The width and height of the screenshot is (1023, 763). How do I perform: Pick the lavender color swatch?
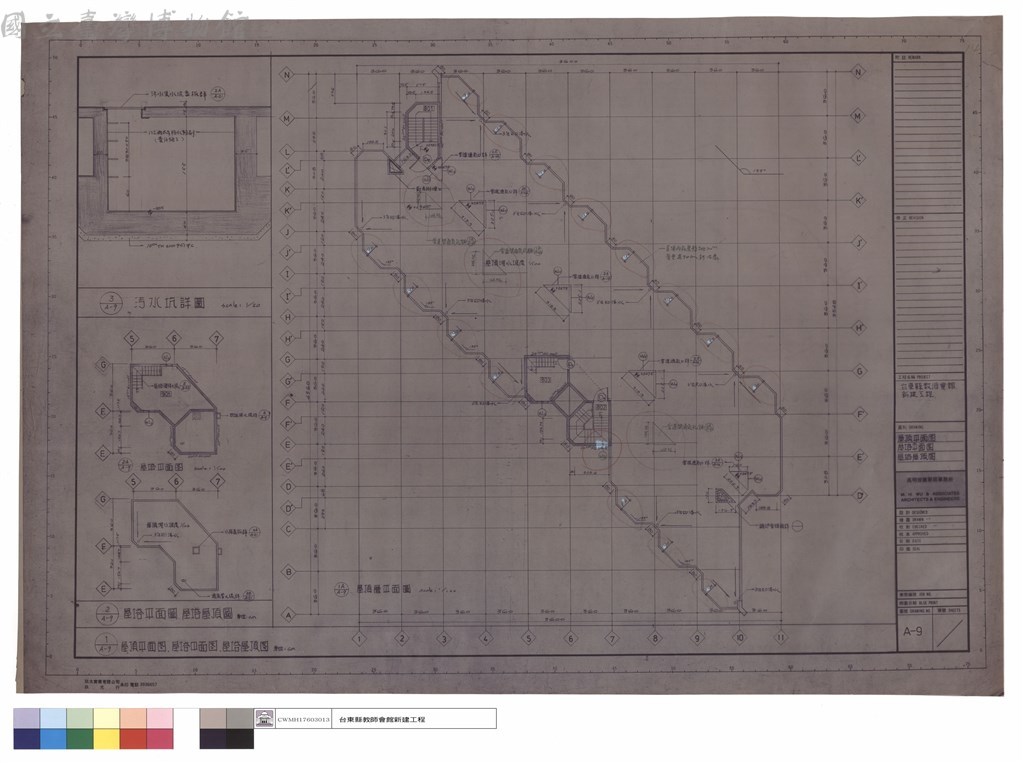(x=26, y=719)
